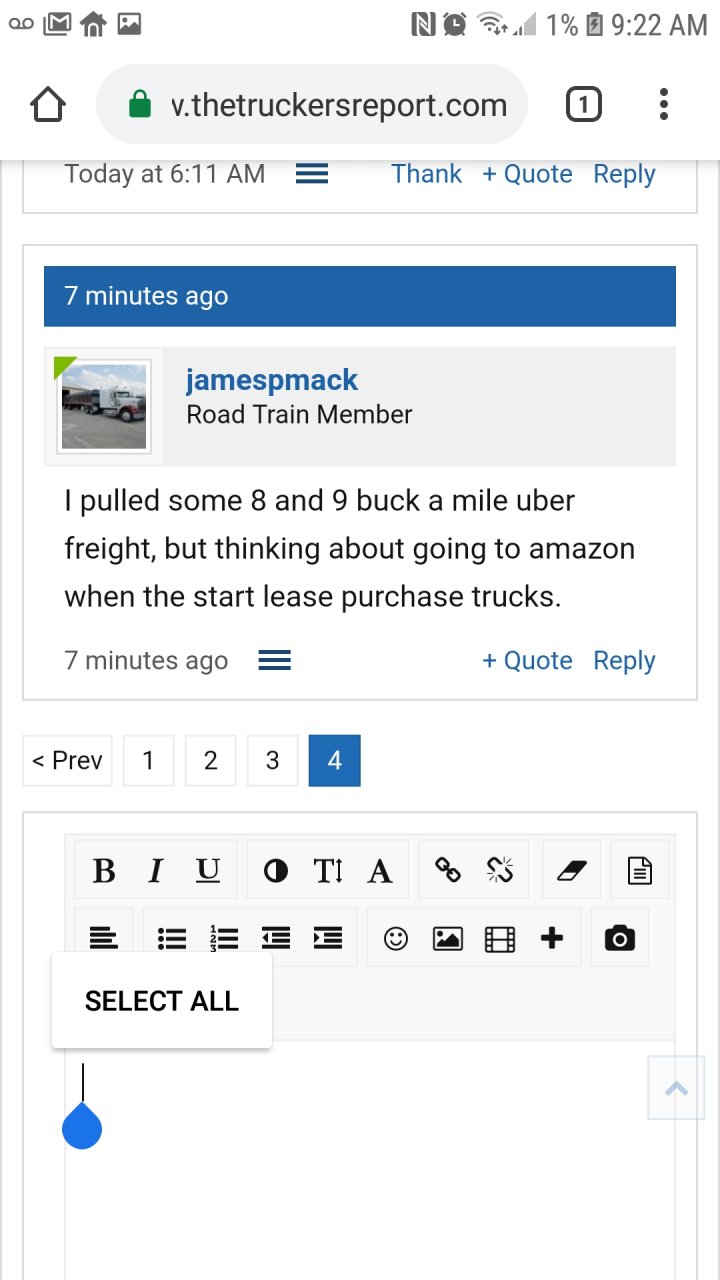Toggle underline formatting in editor
The image size is (720, 1280).
coord(207,871)
